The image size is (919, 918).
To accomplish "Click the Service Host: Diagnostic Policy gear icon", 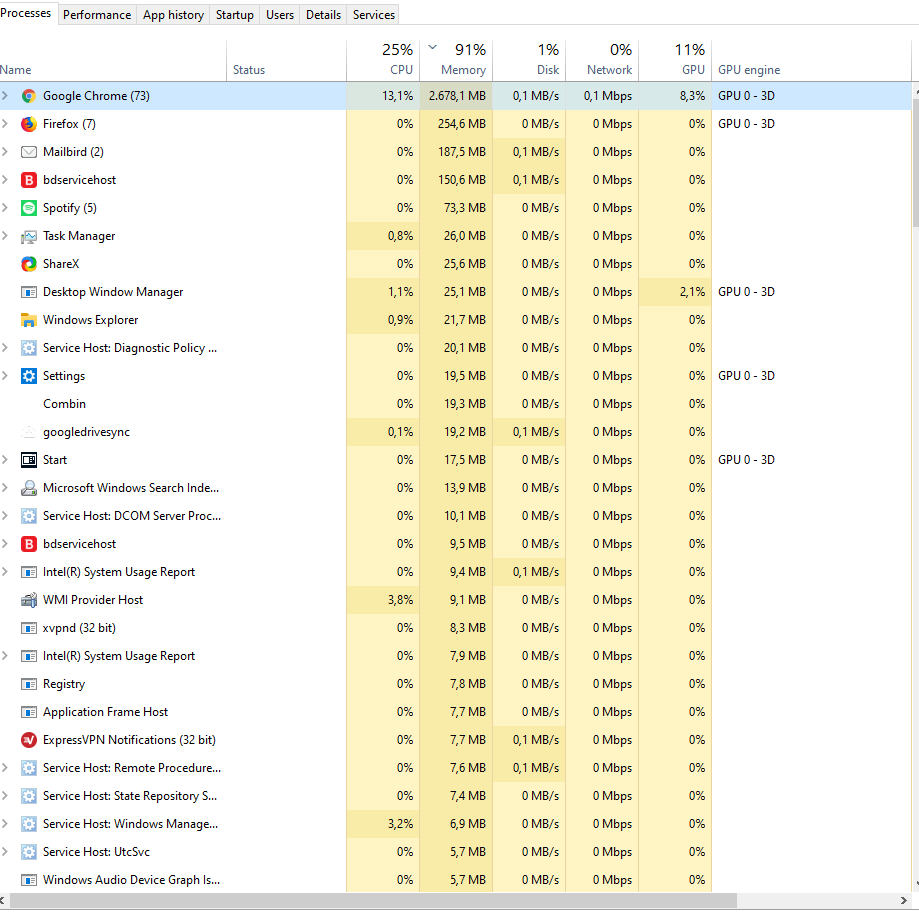I will coord(28,348).
